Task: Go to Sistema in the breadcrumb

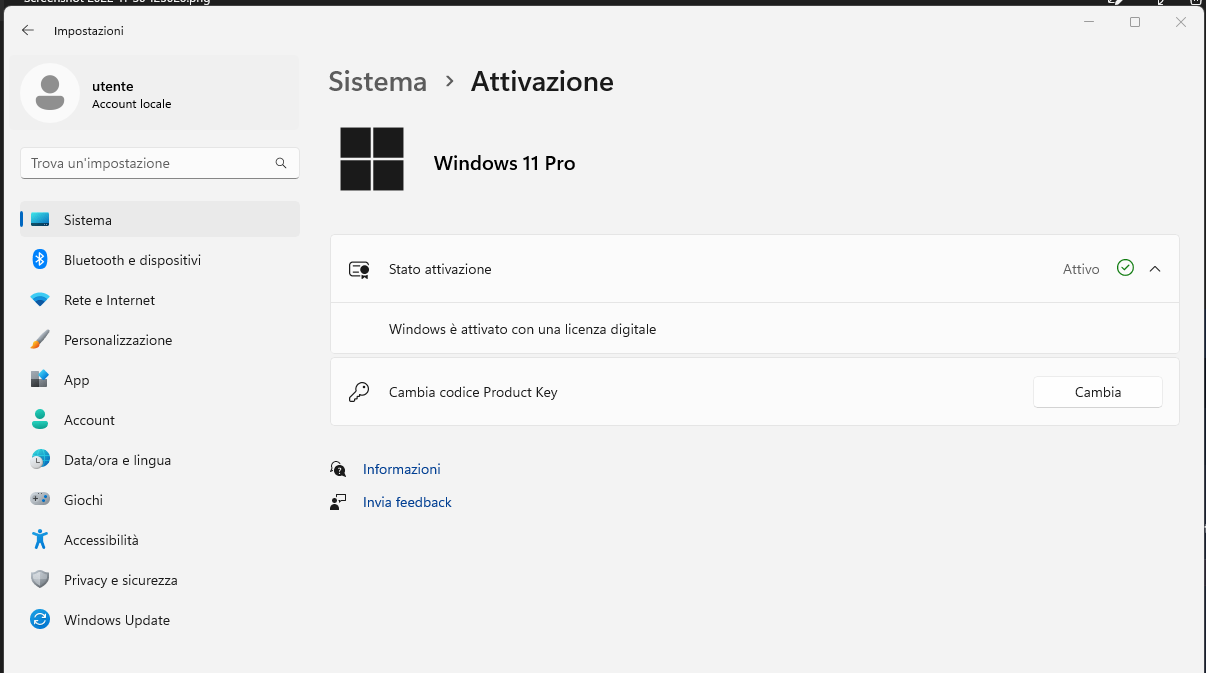Action: click(378, 81)
